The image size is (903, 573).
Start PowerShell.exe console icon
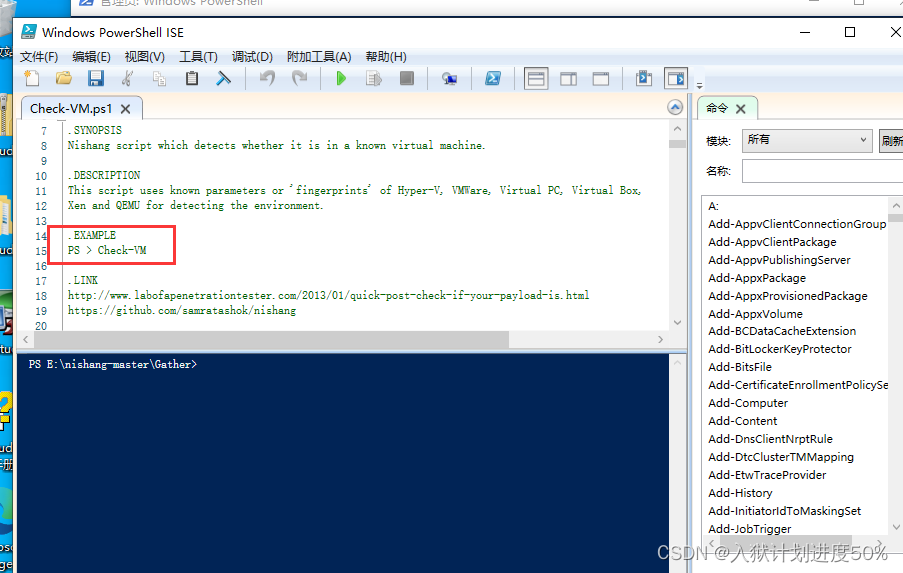pyautogui.click(x=492, y=78)
